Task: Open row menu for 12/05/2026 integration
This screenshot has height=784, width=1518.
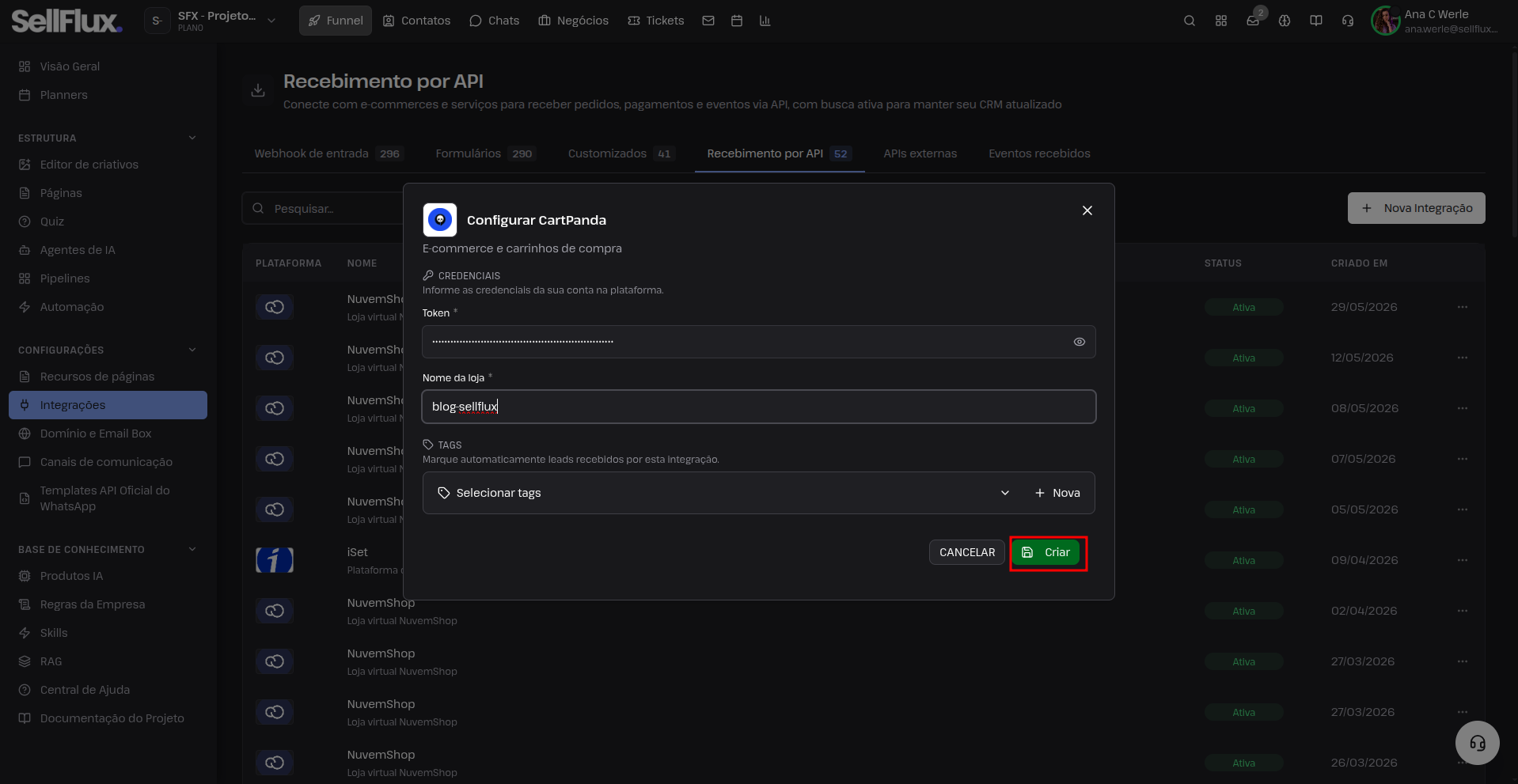Action: (x=1463, y=358)
